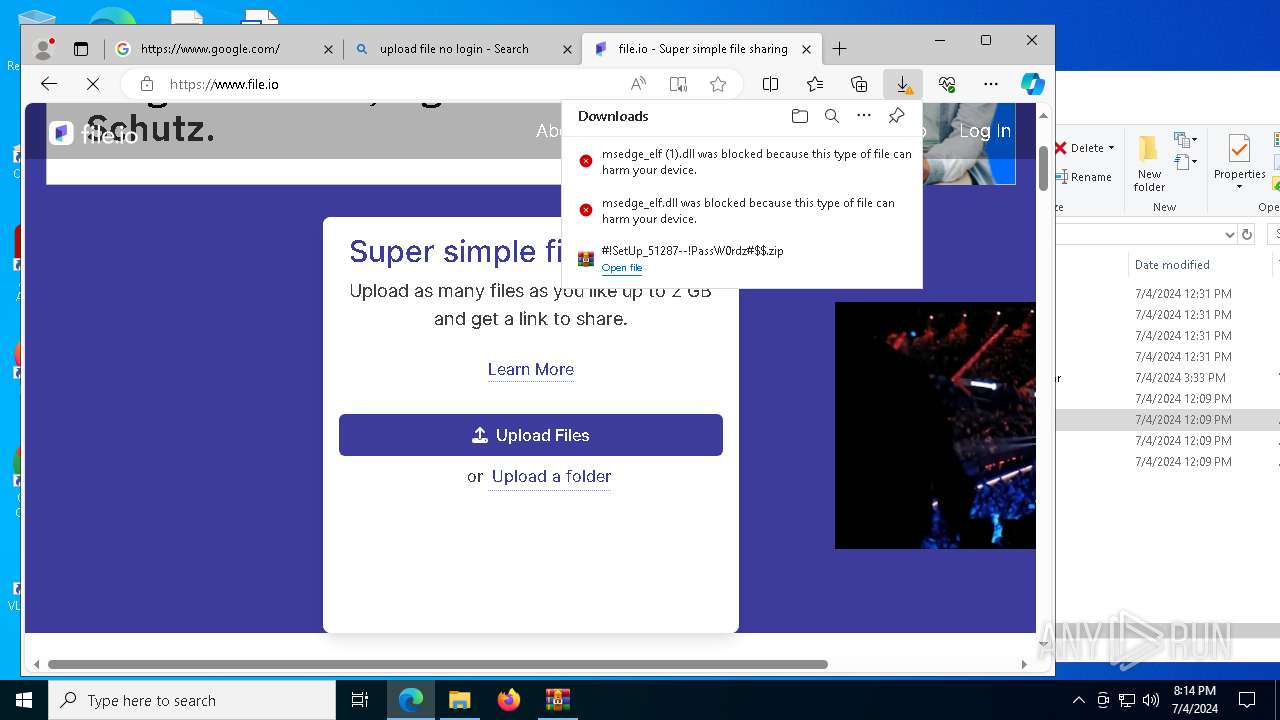Refresh the Explorer folder view
1280x720 pixels.
pos(1246,234)
